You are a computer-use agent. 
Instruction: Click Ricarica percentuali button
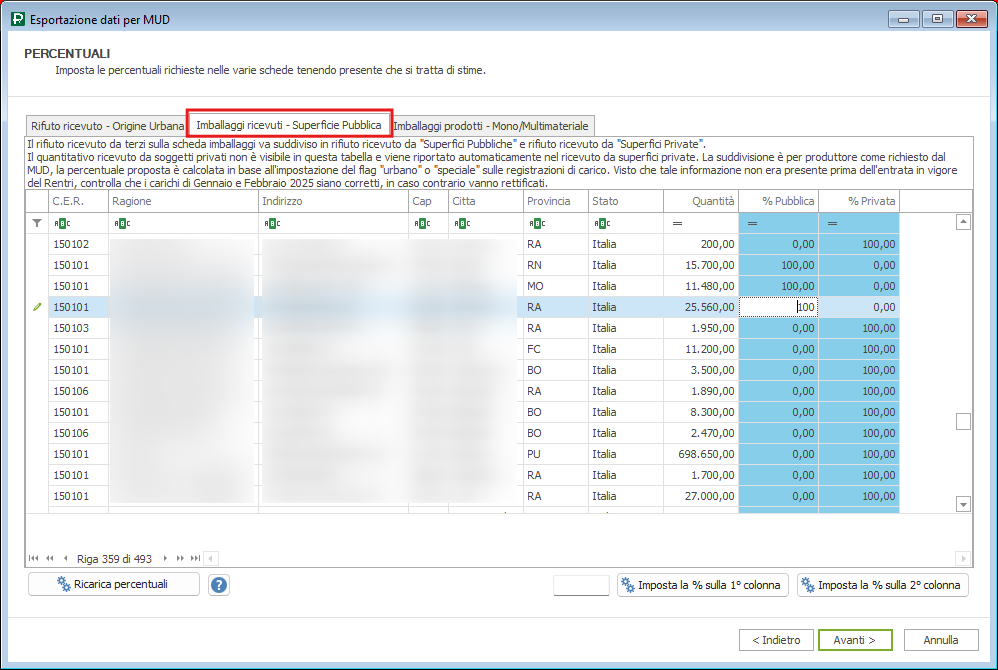[114, 584]
